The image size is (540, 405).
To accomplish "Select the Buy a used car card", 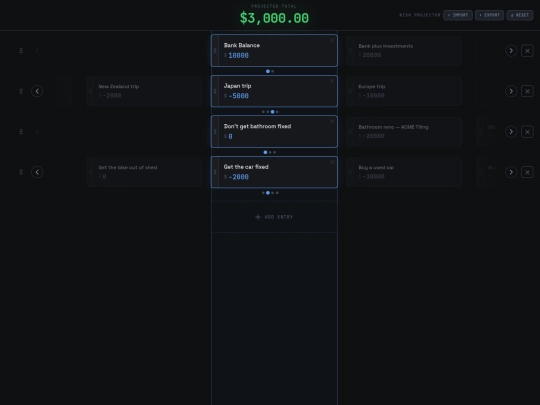I will (404, 172).
